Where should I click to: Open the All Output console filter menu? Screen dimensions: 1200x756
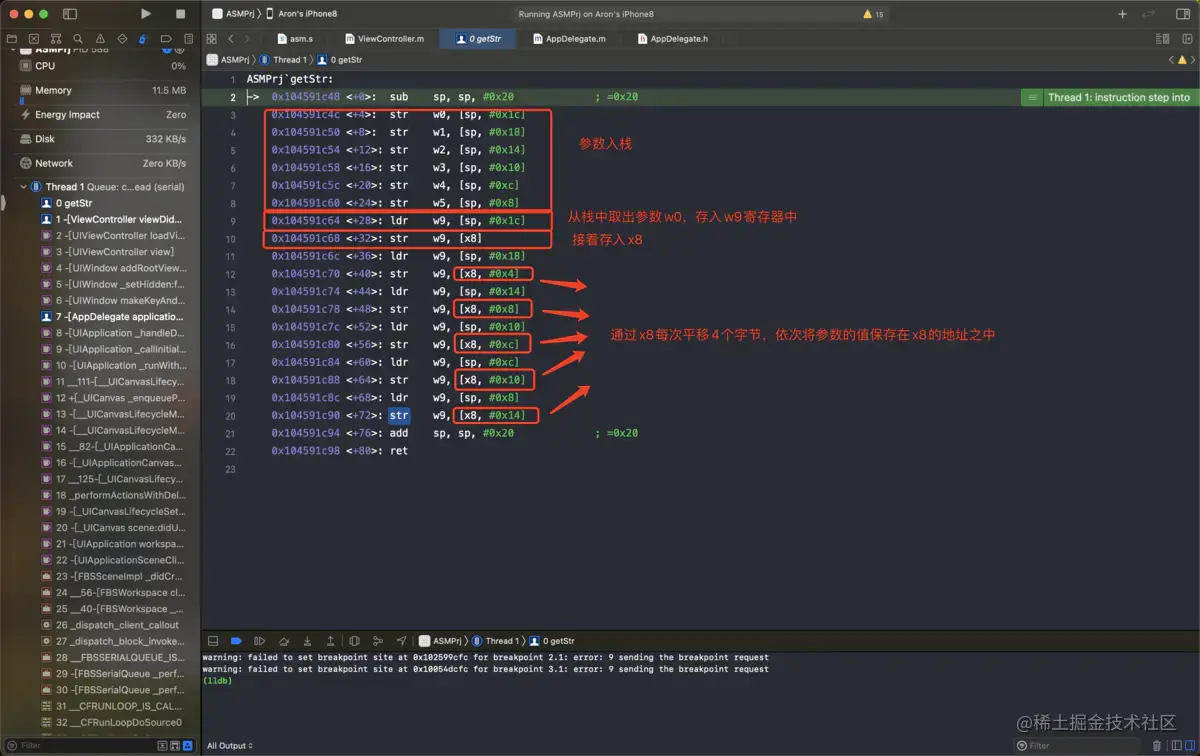coord(230,746)
